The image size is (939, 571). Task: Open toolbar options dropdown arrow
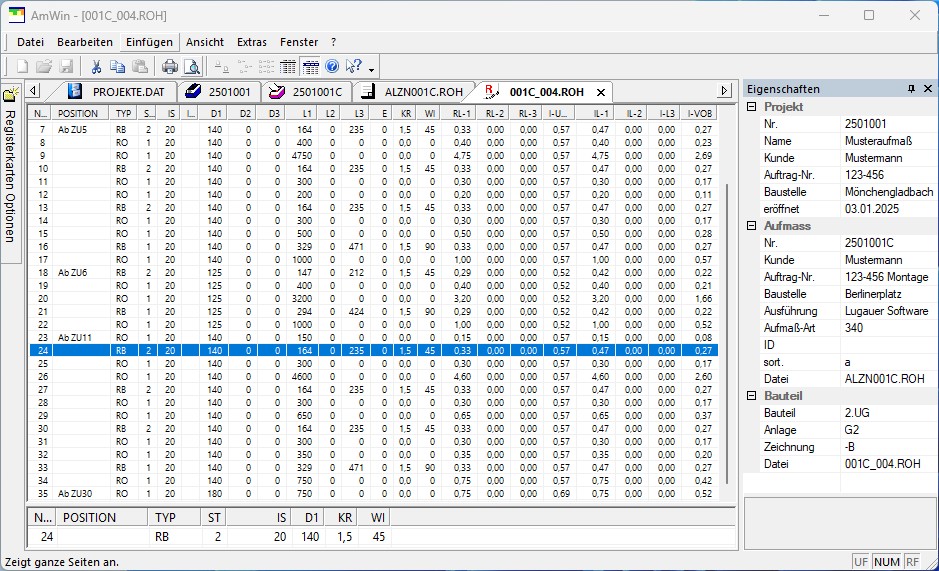tap(371, 70)
